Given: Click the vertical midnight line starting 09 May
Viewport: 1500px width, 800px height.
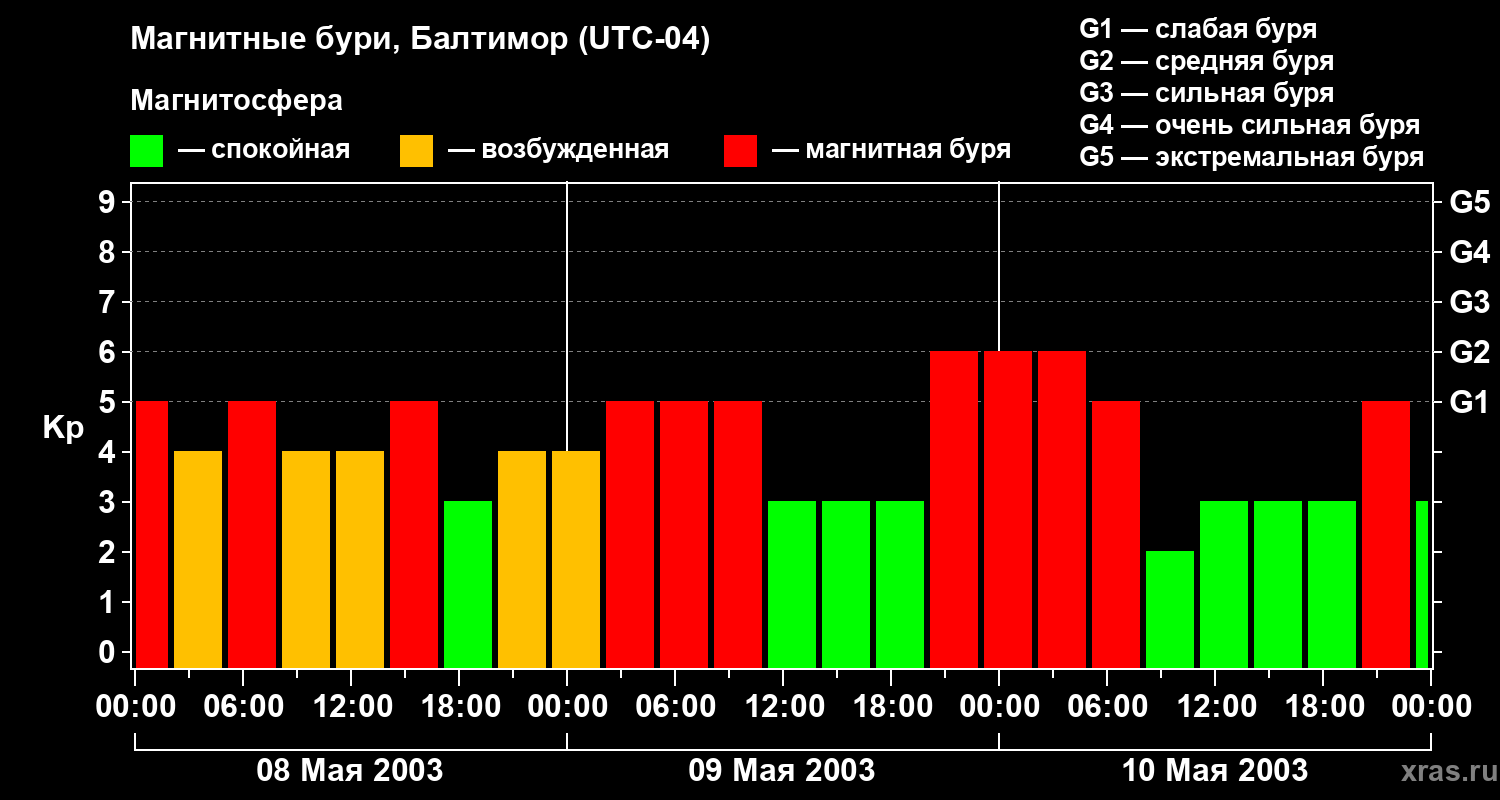Looking at the screenshot, I should click(567, 316).
